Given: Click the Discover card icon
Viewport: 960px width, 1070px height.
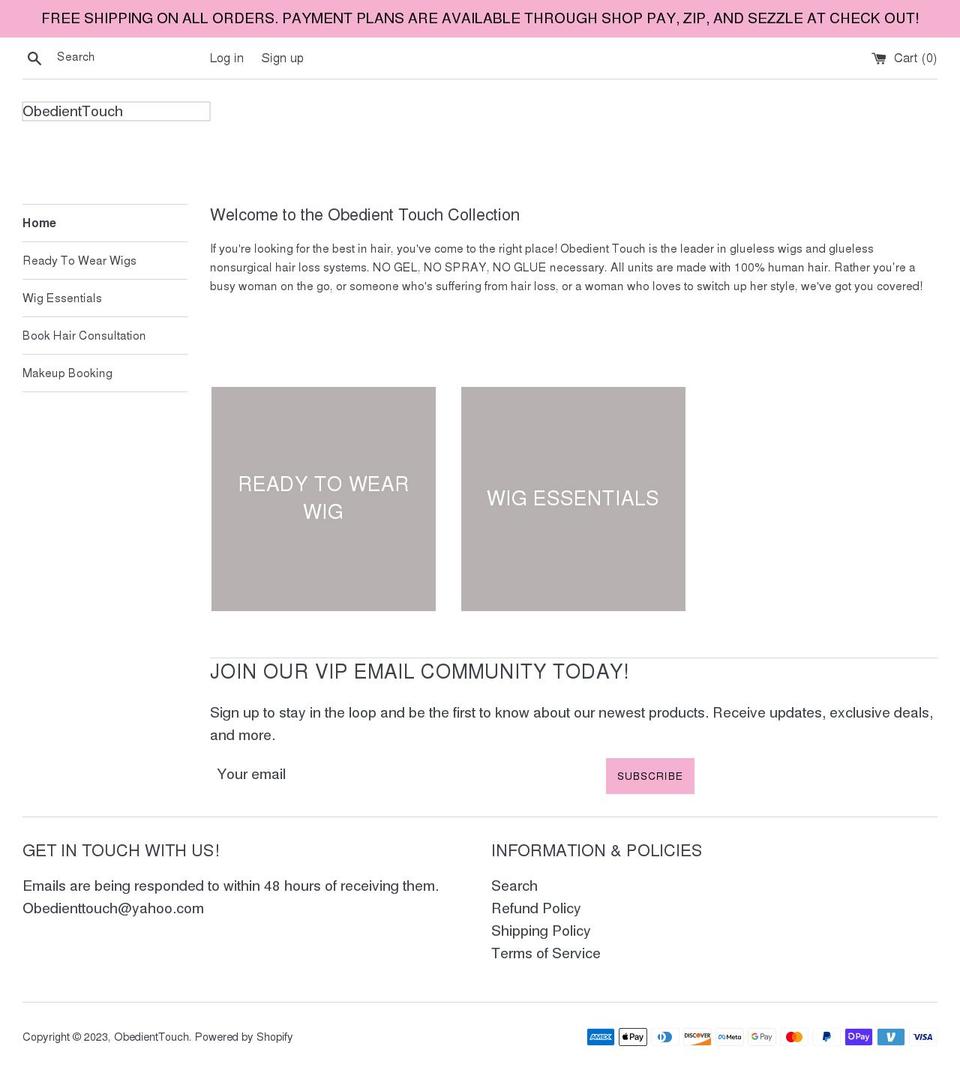Looking at the screenshot, I should (697, 1037).
